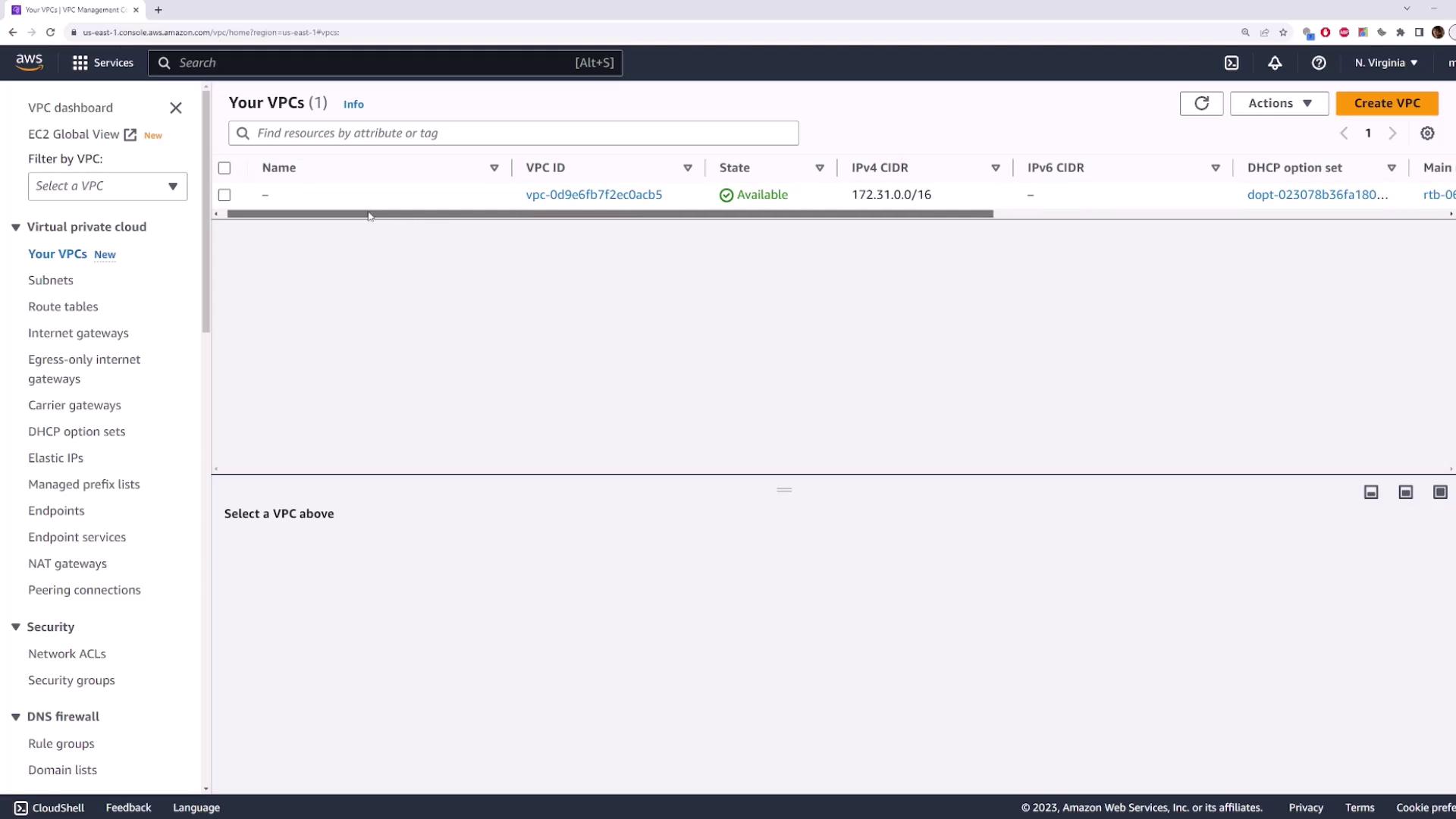Image resolution: width=1456 pixels, height=819 pixels.
Task: Open the vpc-0d9e6fb7f2ec0acb5 link
Action: (x=594, y=195)
